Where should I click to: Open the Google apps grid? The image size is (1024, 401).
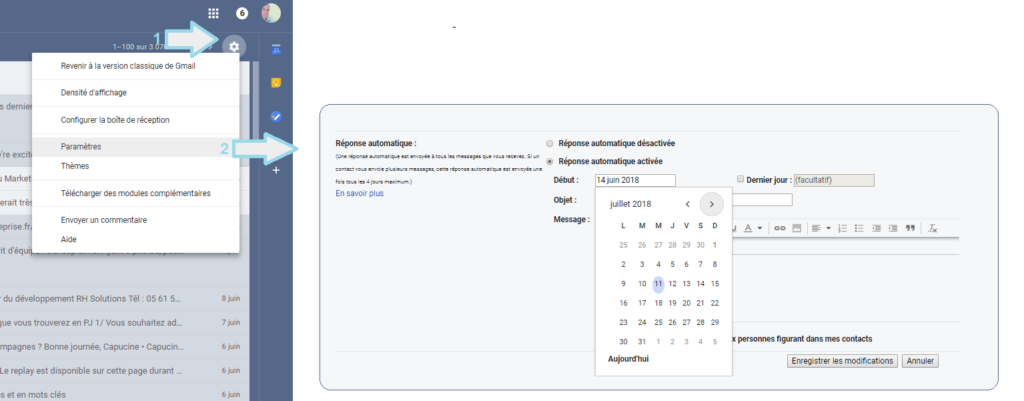pos(213,13)
